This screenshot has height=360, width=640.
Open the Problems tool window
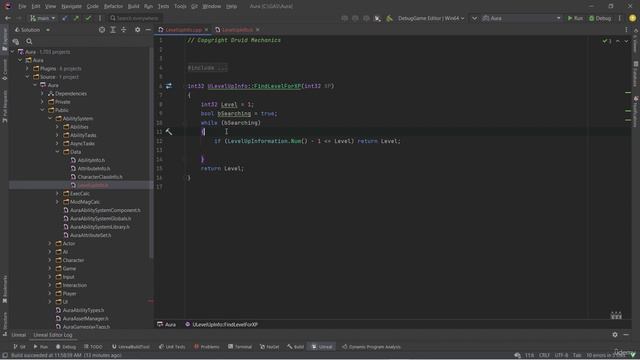(207, 347)
